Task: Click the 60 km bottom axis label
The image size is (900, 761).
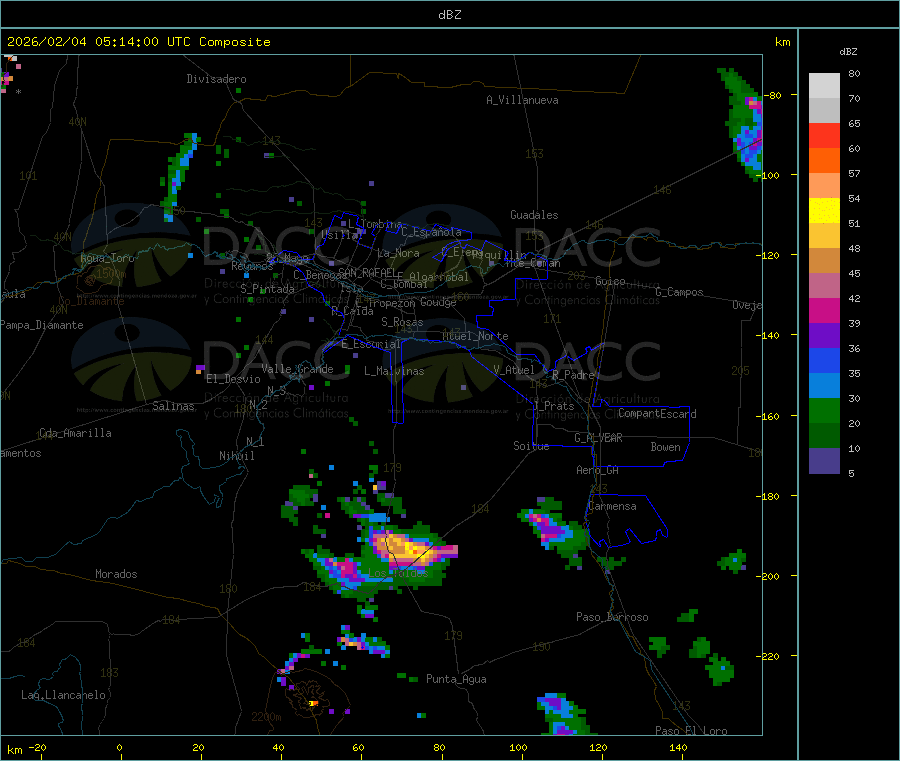Action: pos(358,748)
